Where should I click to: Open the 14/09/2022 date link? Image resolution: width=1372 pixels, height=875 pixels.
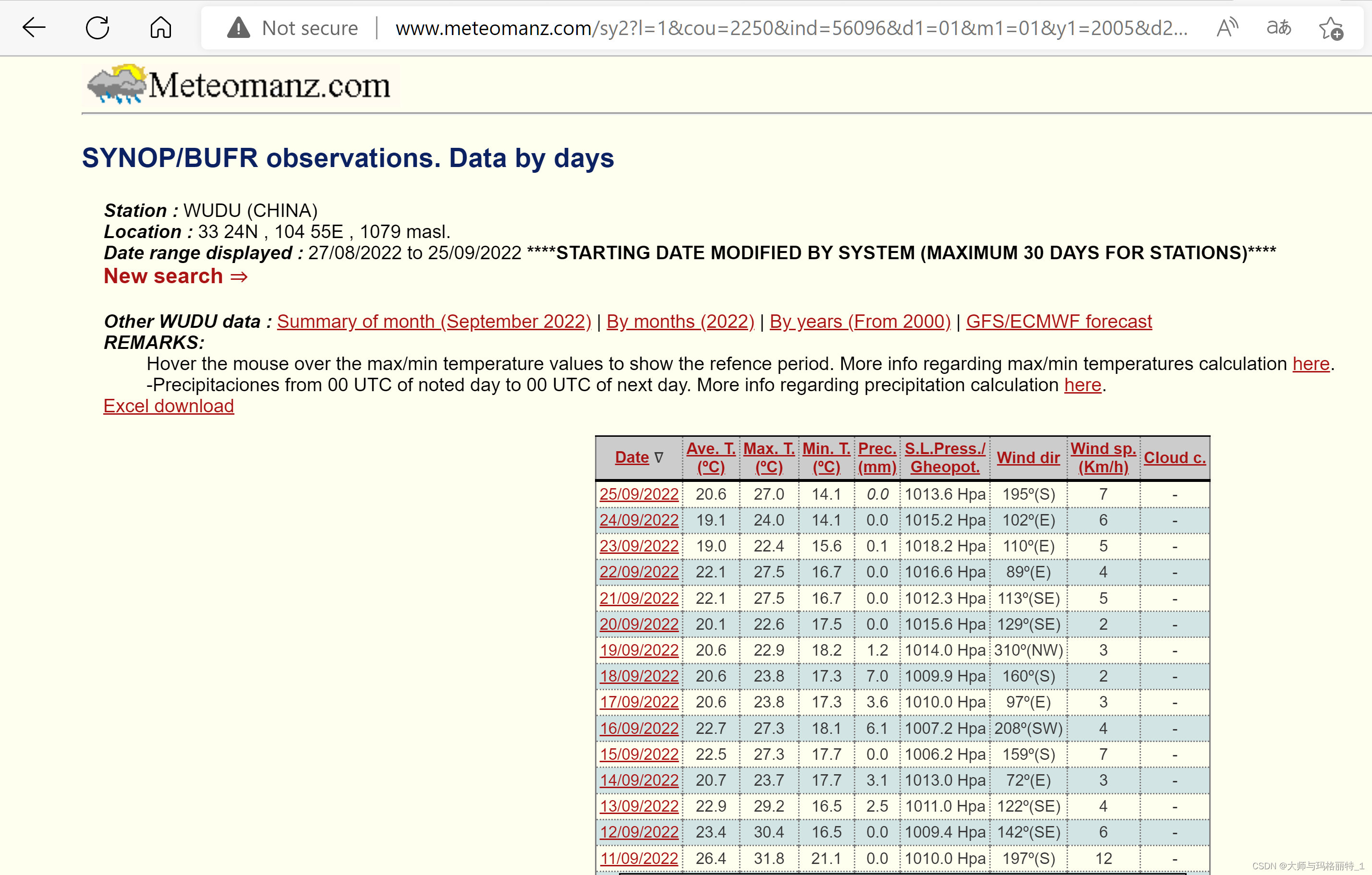click(639, 780)
